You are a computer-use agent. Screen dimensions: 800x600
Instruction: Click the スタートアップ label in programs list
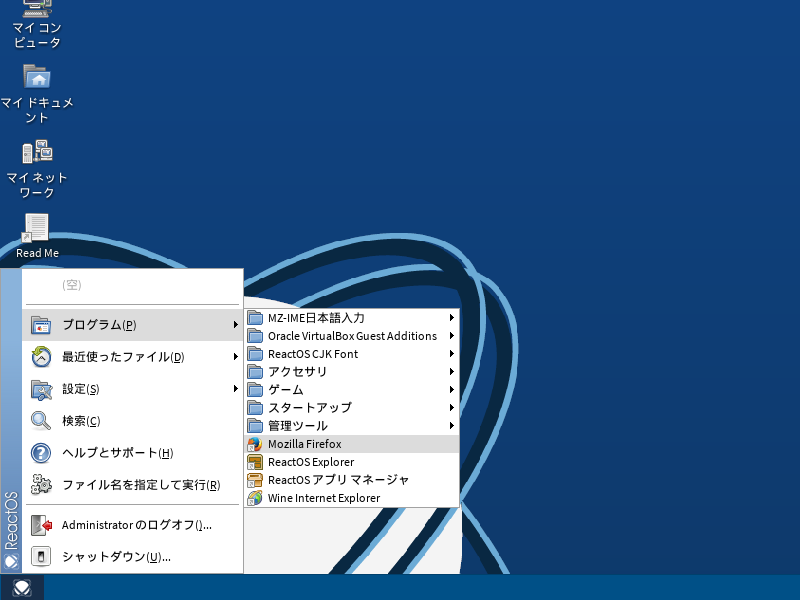(x=310, y=408)
